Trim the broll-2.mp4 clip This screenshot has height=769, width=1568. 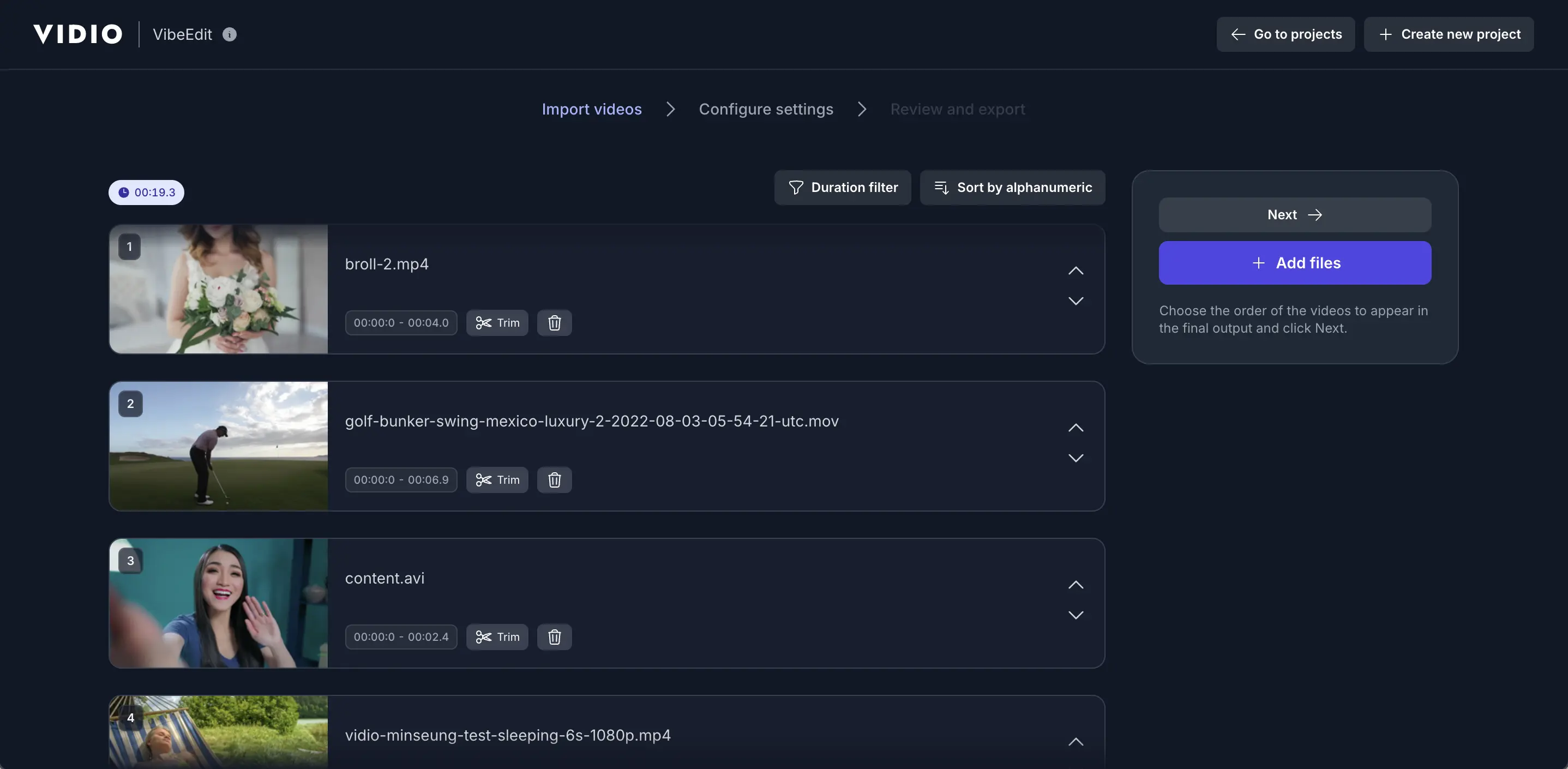tap(497, 323)
